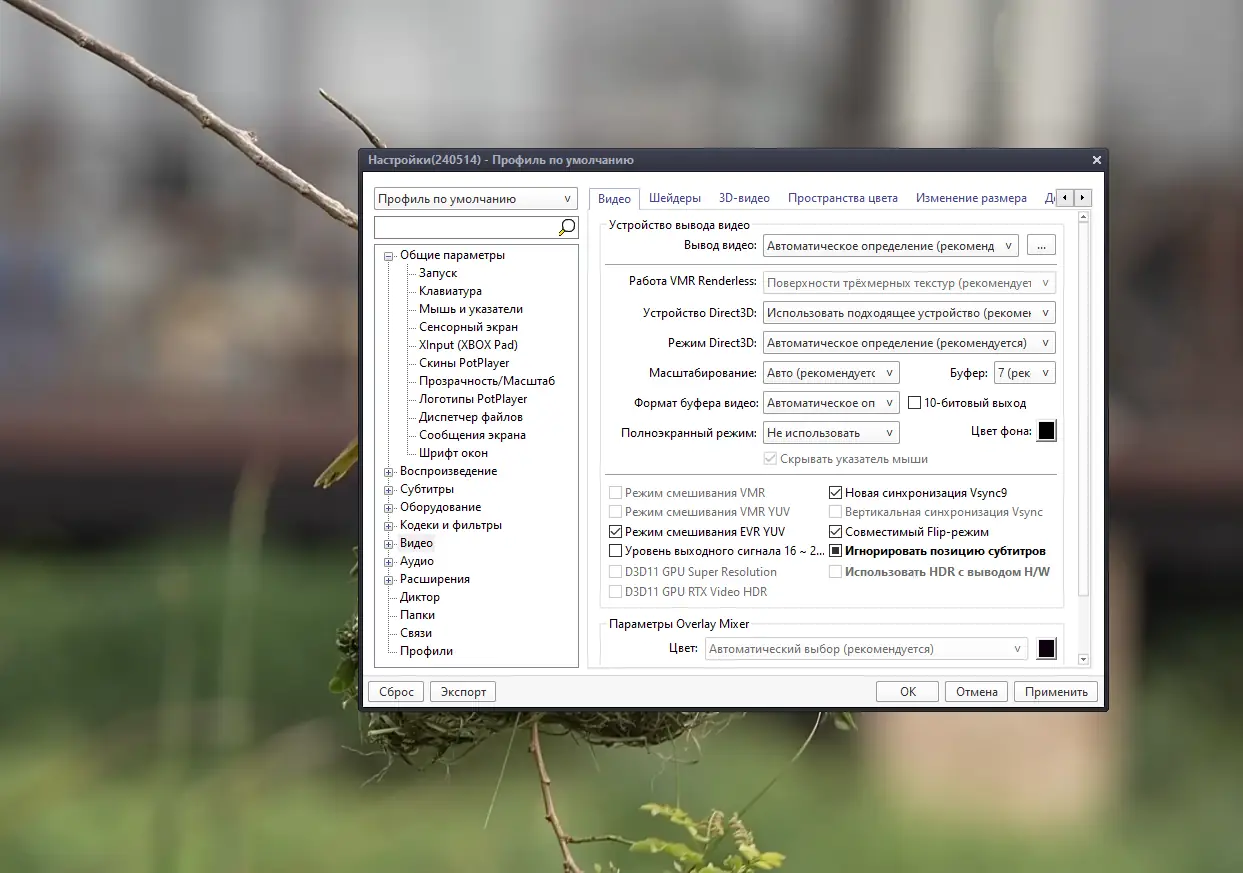Click Использовать HDR с выводом H/W checkbox

(836, 572)
